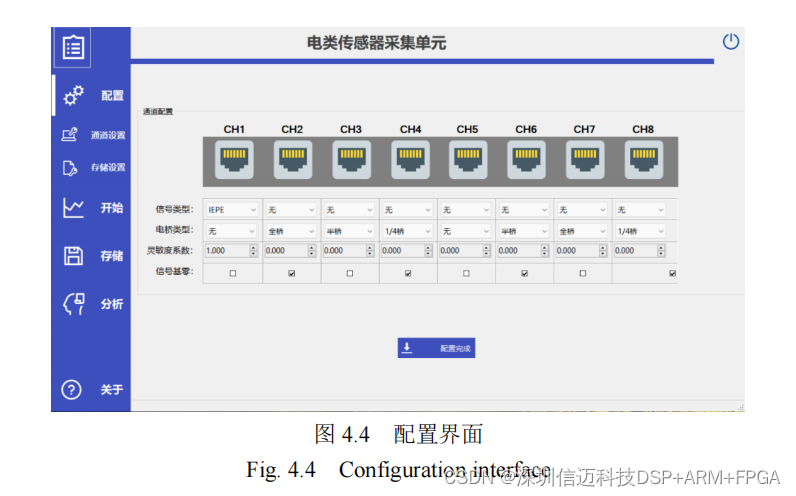Viewport: 796px width, 496px height.
Task: Enable the 信号基零 checkbox for CH1
Action: [x=233, y=273]
